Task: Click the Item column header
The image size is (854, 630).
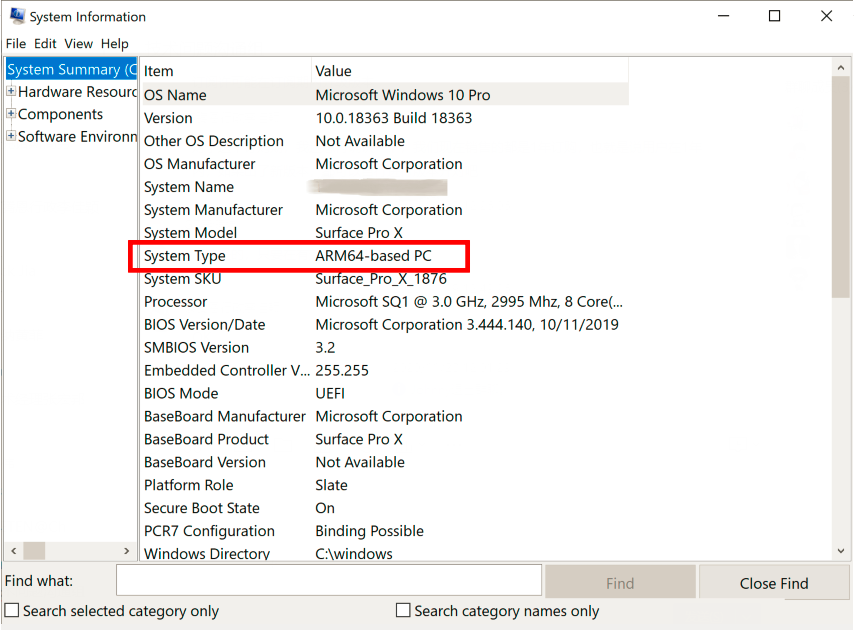Action: (x=225, y=71)
